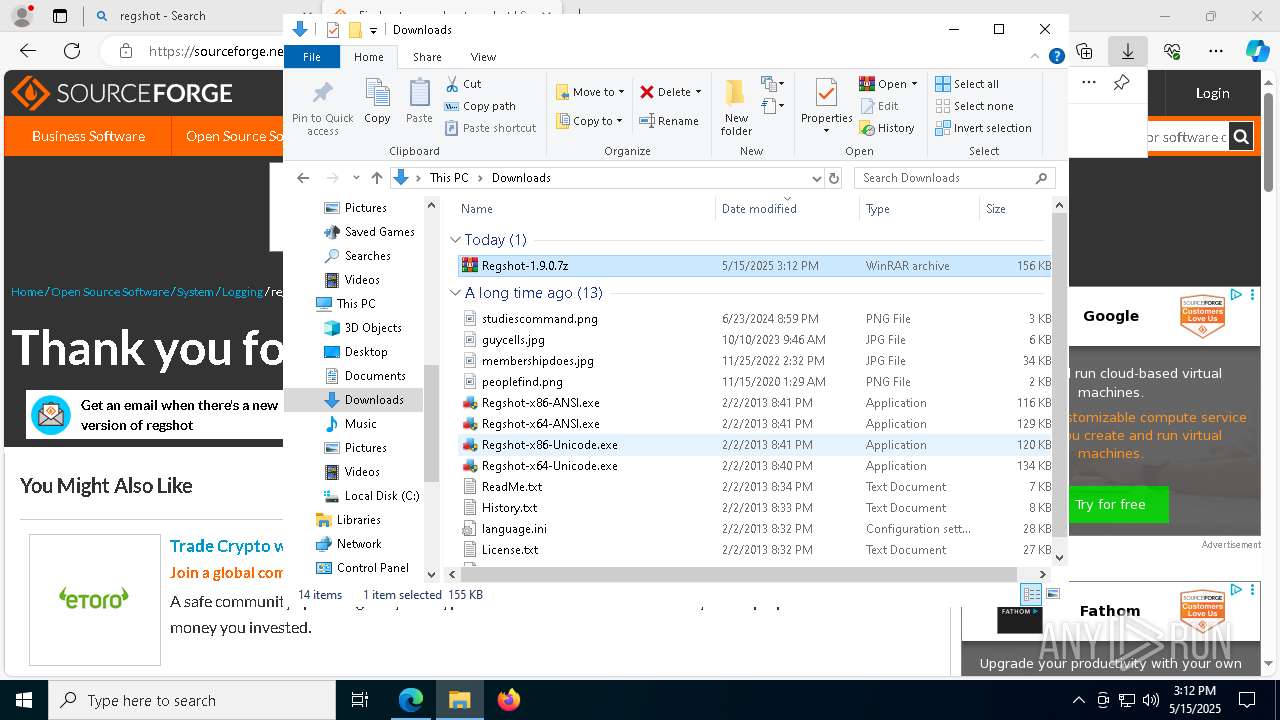Go up one folder level

pos(376,178)
